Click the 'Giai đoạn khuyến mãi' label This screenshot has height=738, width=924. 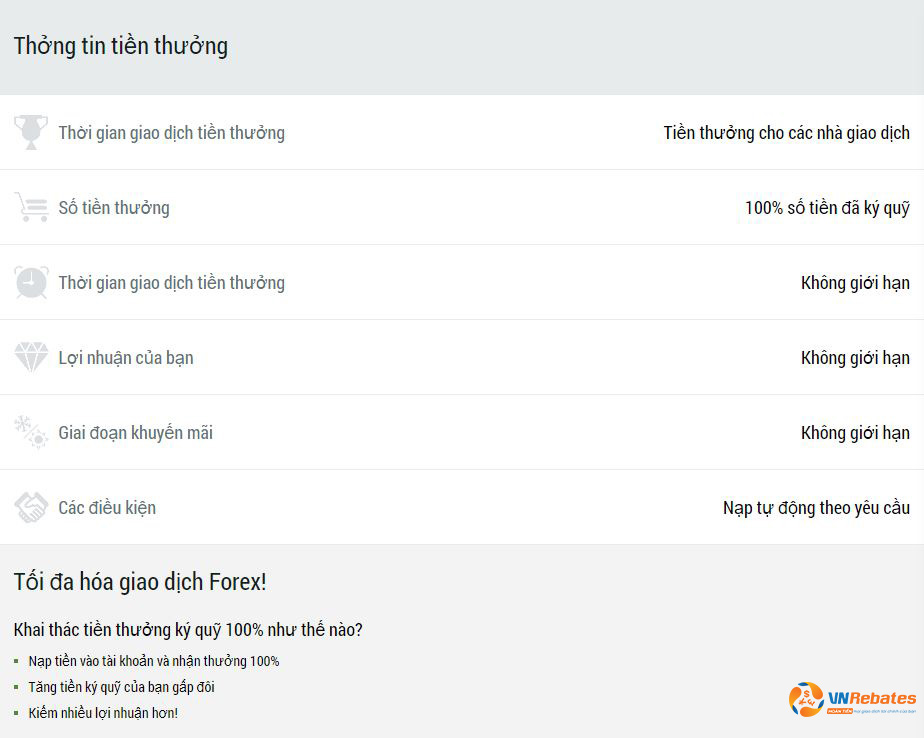pos(136,433)
